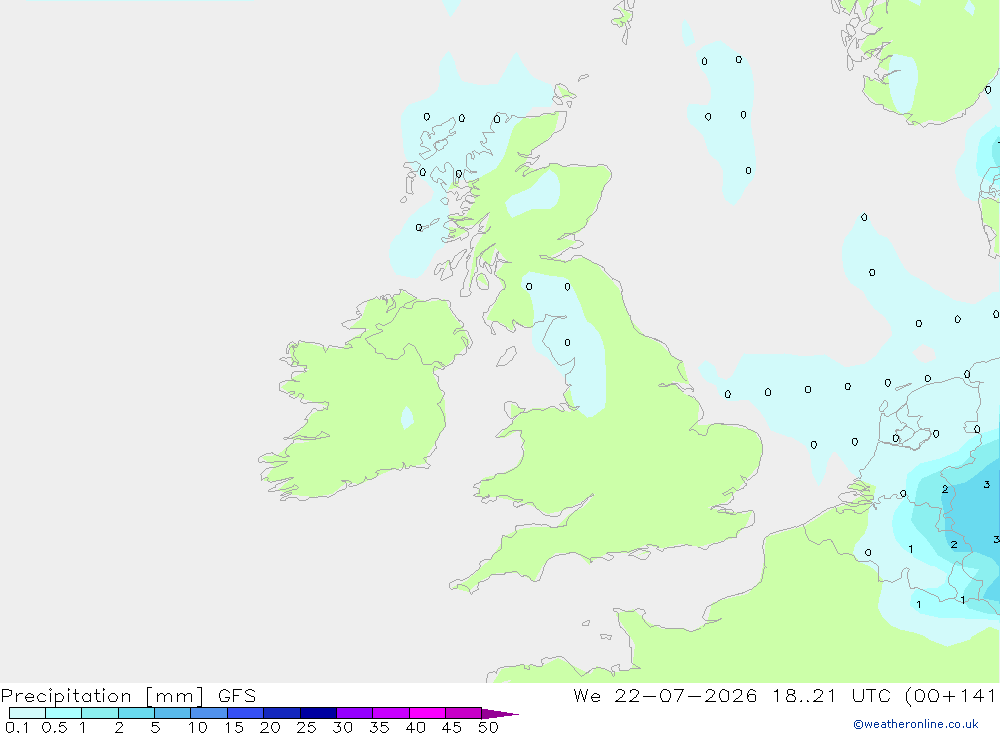Click the light-blue patch in northern Scotland
This screenshot has height=733, width=1000.
(x=534, y=193)
